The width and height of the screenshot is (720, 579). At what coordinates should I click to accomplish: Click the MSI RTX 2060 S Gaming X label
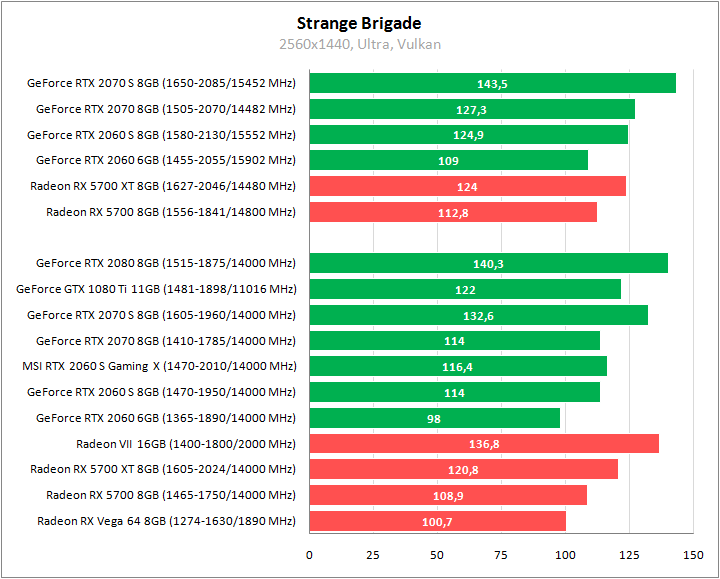(x=159, y=367)
